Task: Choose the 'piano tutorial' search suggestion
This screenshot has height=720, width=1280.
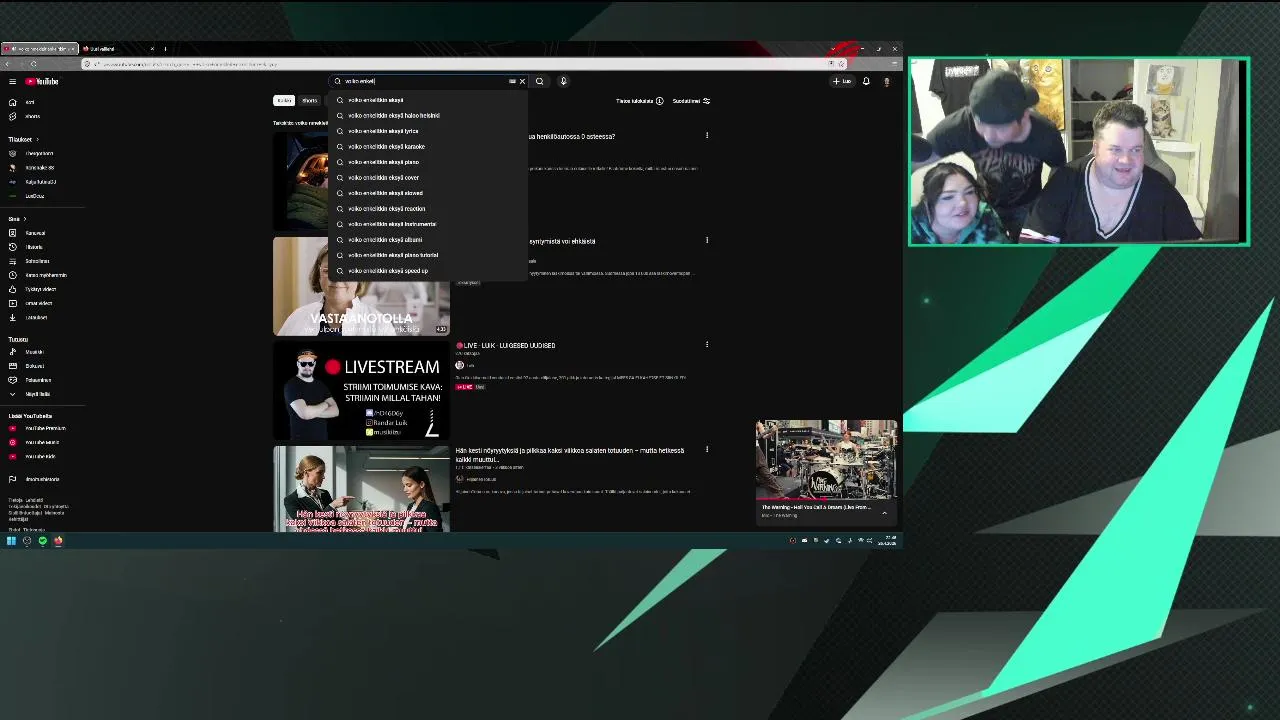Action: [427, 255]
